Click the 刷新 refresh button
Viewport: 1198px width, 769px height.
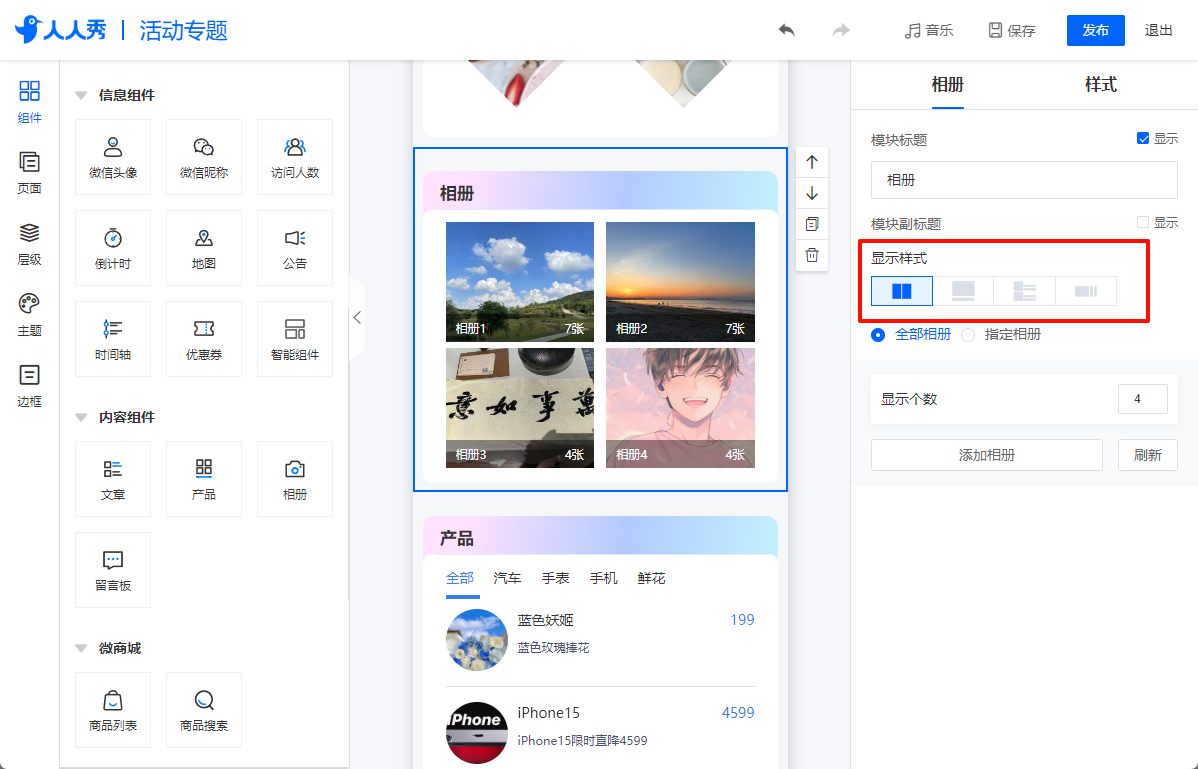[1148, 455]
